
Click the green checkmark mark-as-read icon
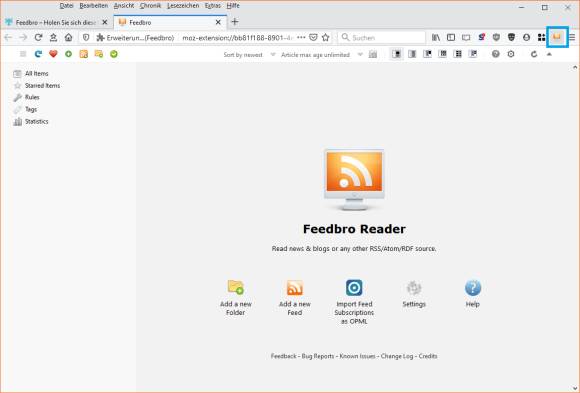[x=114, y=54]
